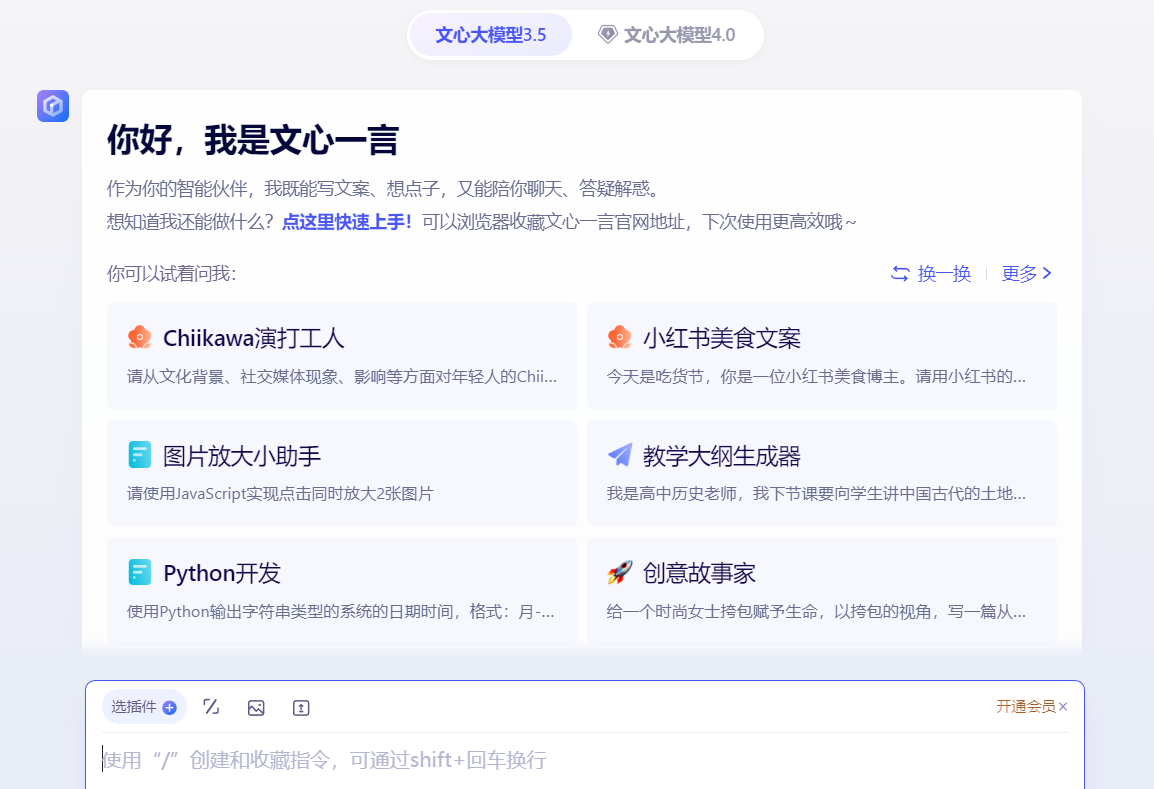Click the rocket icon on 创意故事家 card

(620, 573)
